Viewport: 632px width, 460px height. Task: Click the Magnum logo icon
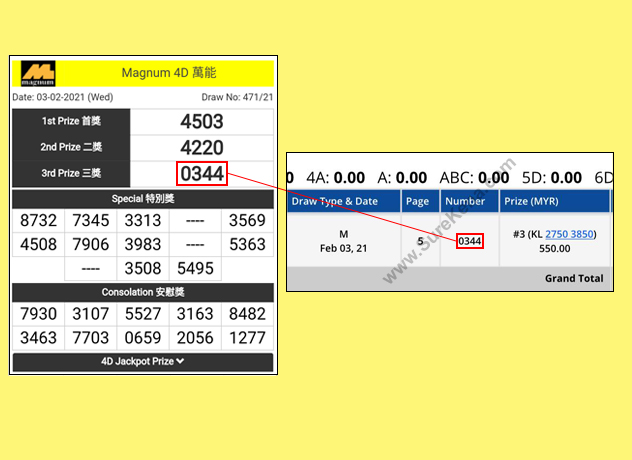coord(39,74)
